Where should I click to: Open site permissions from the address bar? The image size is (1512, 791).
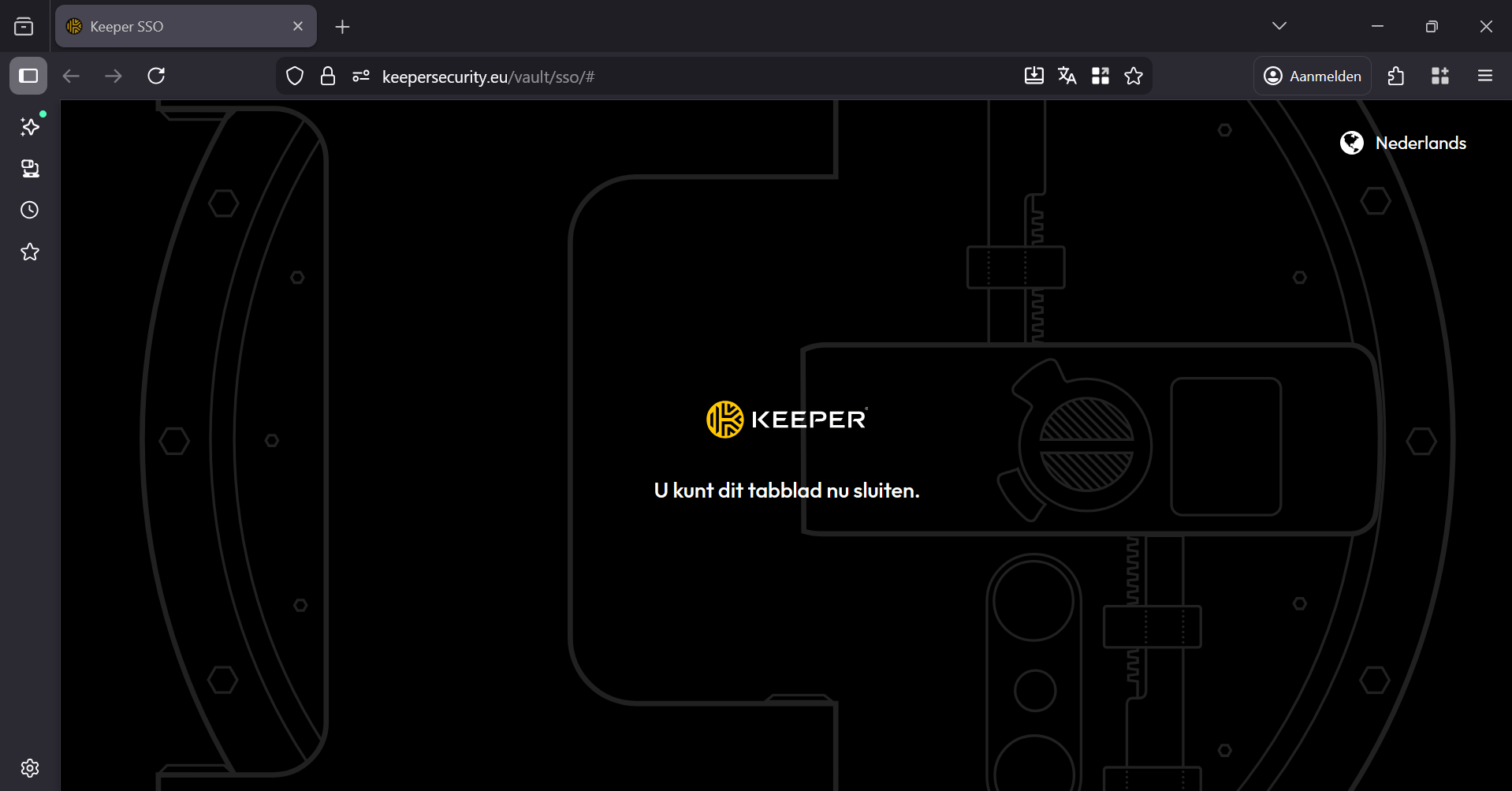(360, 76)
